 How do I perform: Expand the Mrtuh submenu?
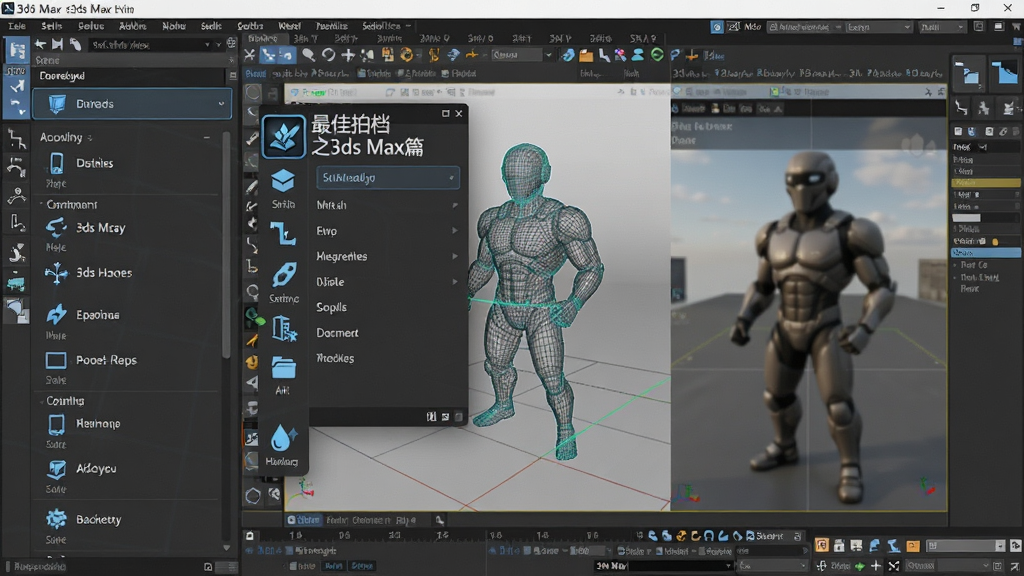pyautogui.click(x=455, y=205)
